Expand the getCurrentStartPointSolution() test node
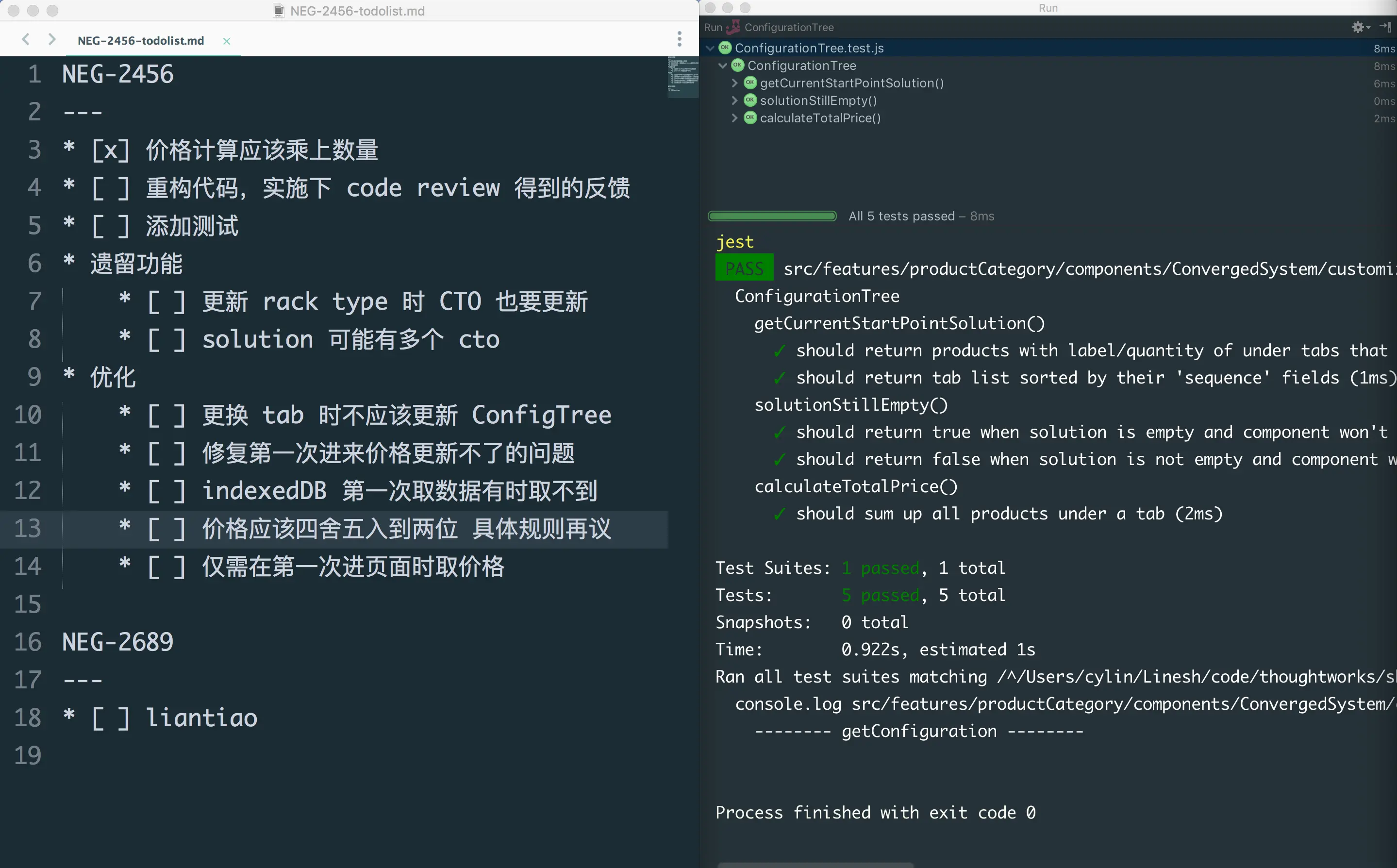 coord(734,83)
